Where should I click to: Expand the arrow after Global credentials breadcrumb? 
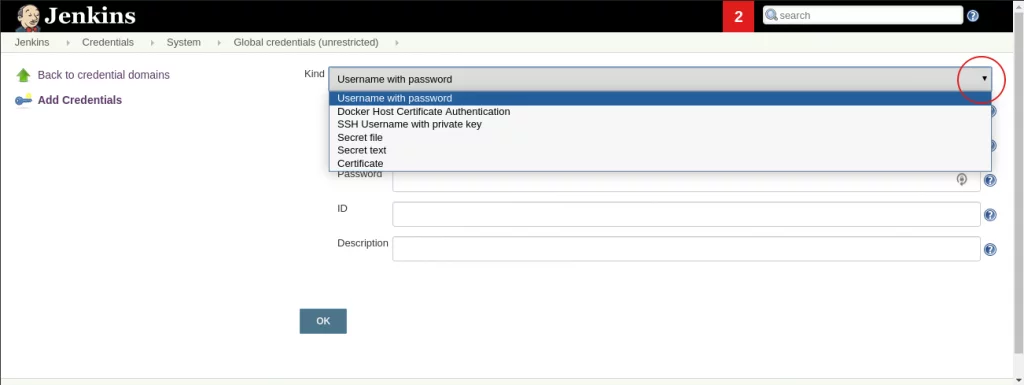click(397, 42)
